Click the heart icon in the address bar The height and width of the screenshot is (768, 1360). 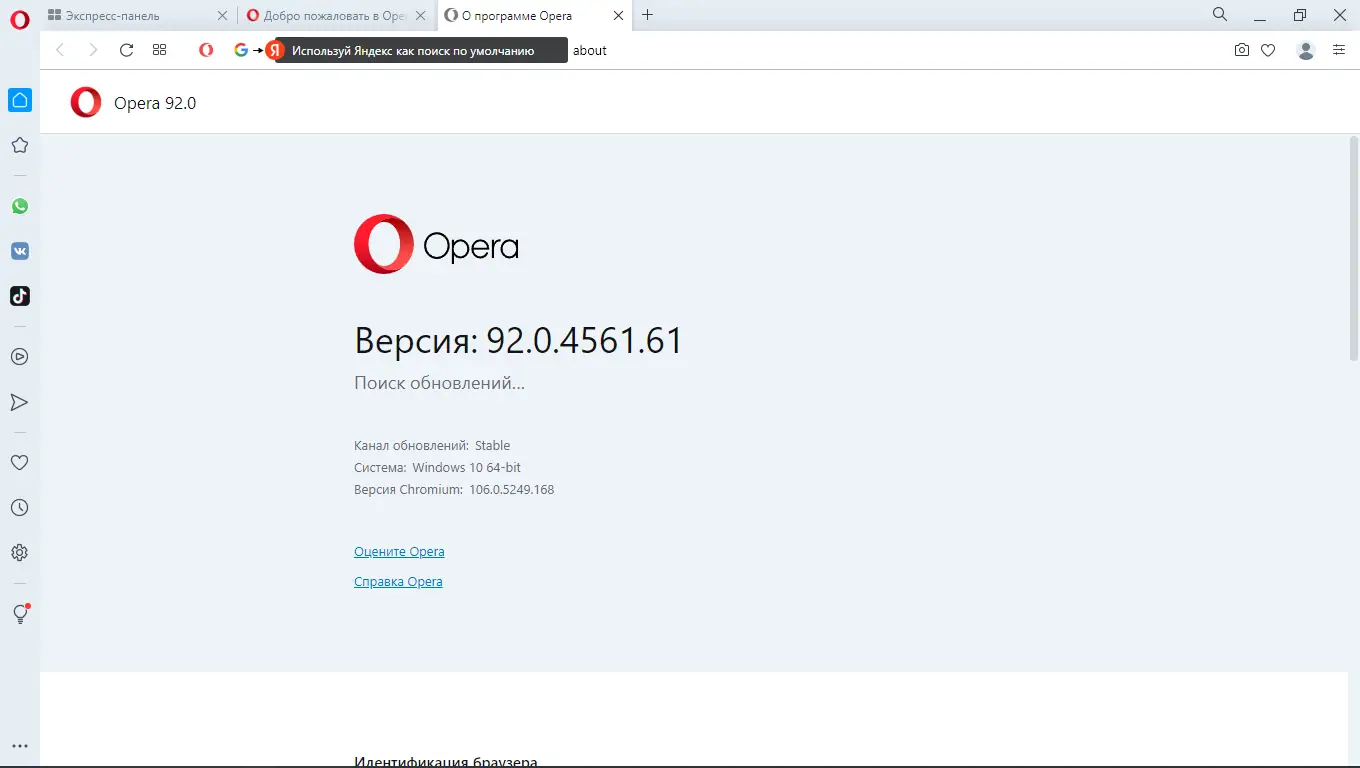tap(1268, 50)
